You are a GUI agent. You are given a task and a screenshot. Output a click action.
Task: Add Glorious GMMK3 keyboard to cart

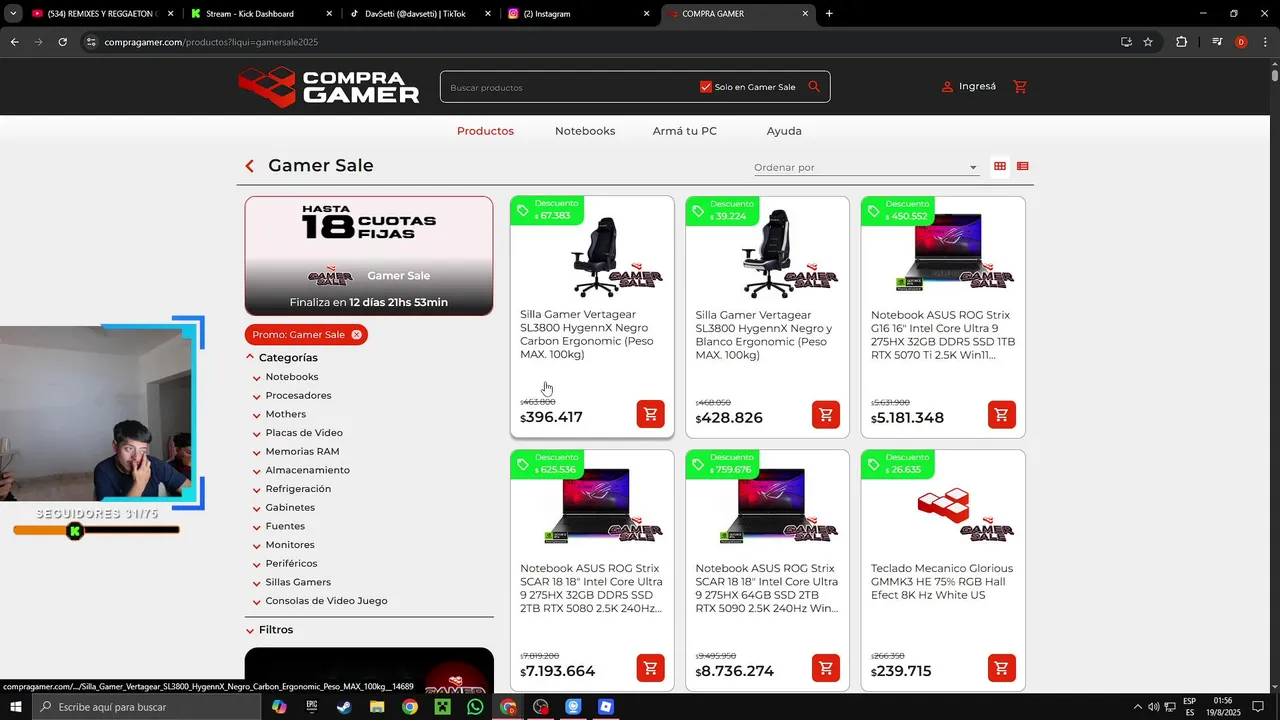point(1001,667)
